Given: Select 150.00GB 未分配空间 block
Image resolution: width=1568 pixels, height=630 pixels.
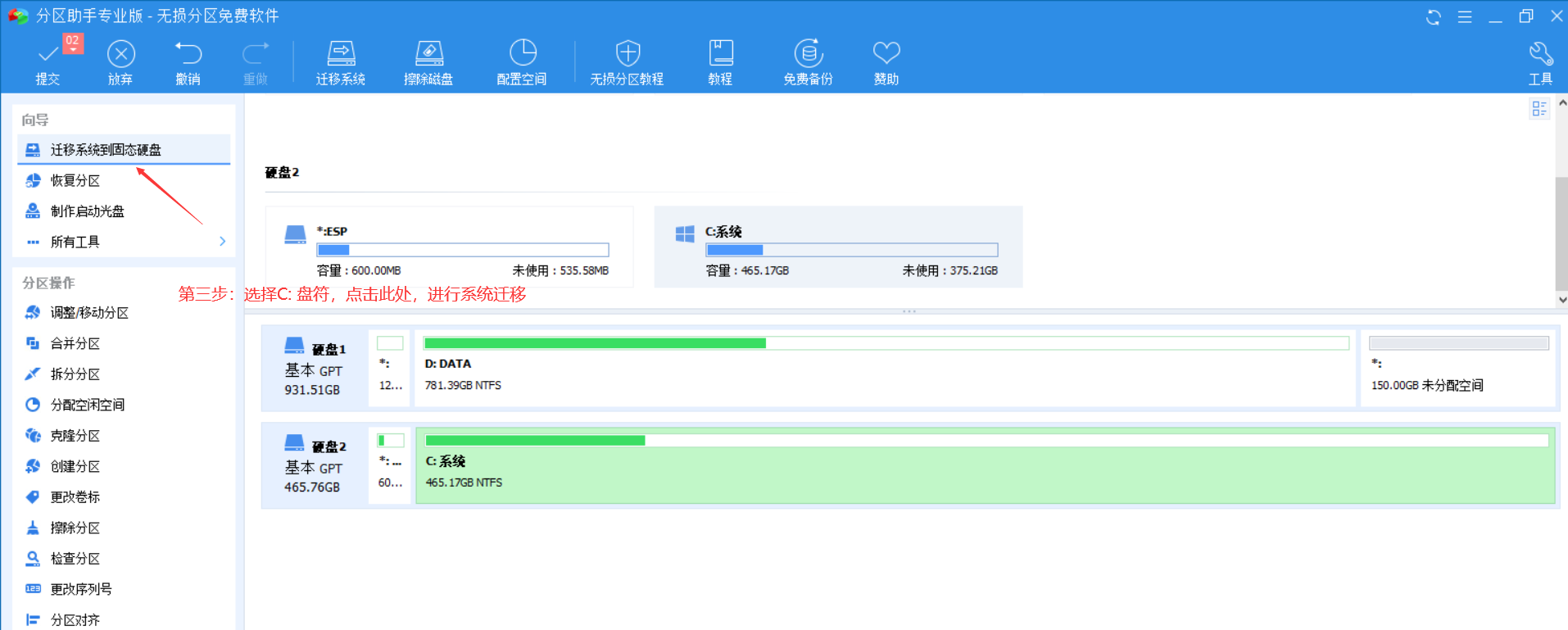Looking at the screenshot, I should pos(1458,367).
